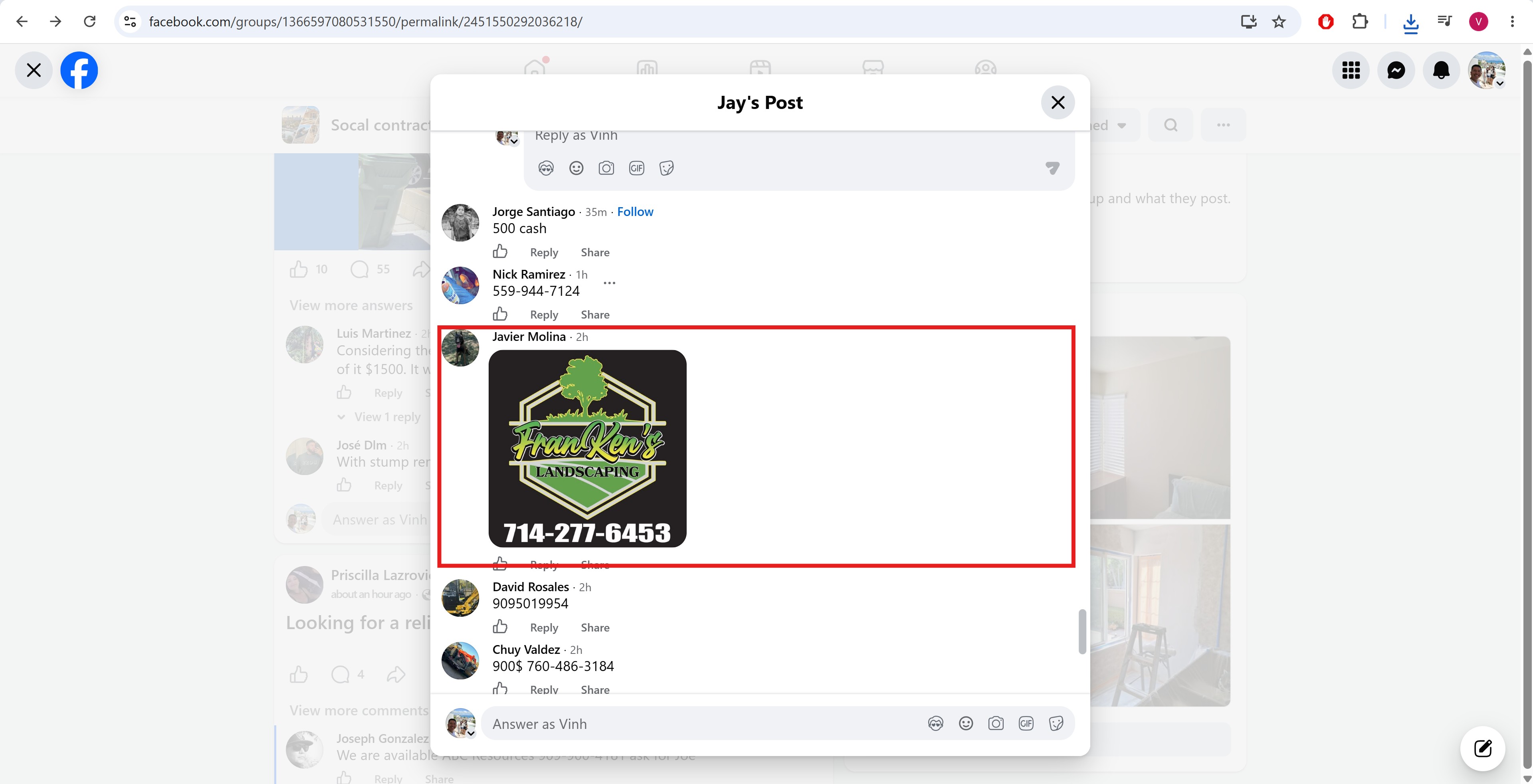Open emoji picker in Reply as Vinh box
The image size is (1533, 784).
pos(576,168)
